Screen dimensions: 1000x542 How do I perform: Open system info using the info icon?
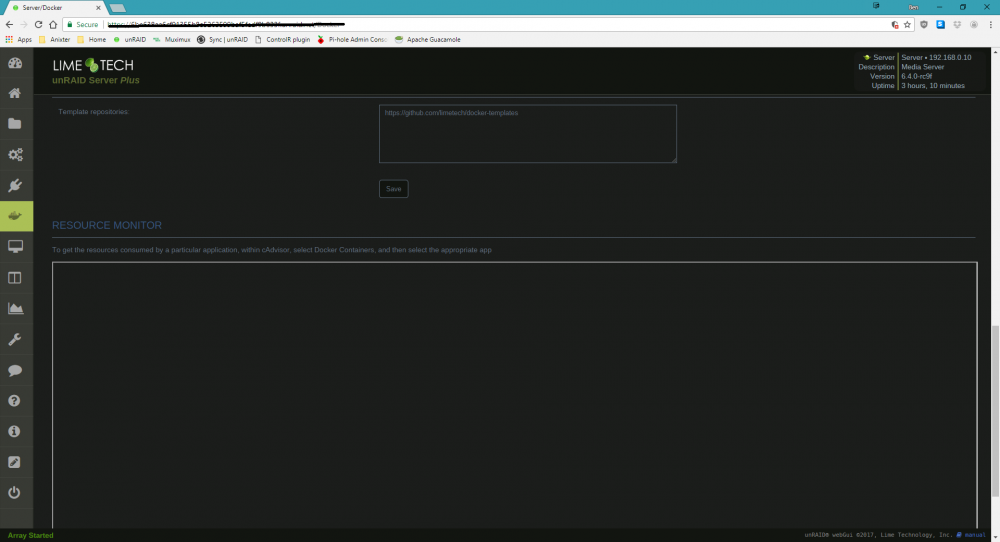click(15, 432)
